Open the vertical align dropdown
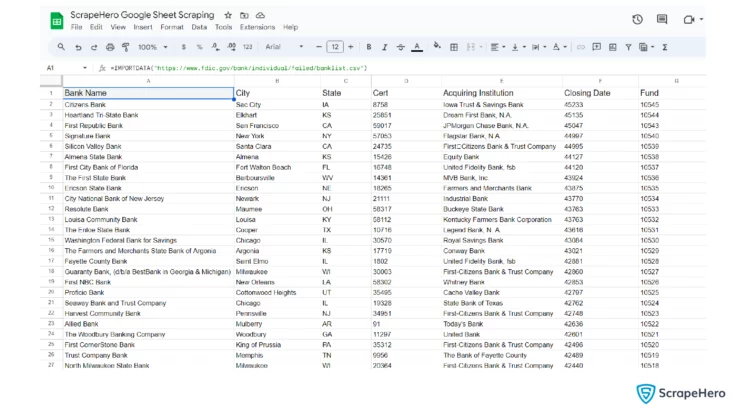This screenshot has height=413, width=744. 519,47
